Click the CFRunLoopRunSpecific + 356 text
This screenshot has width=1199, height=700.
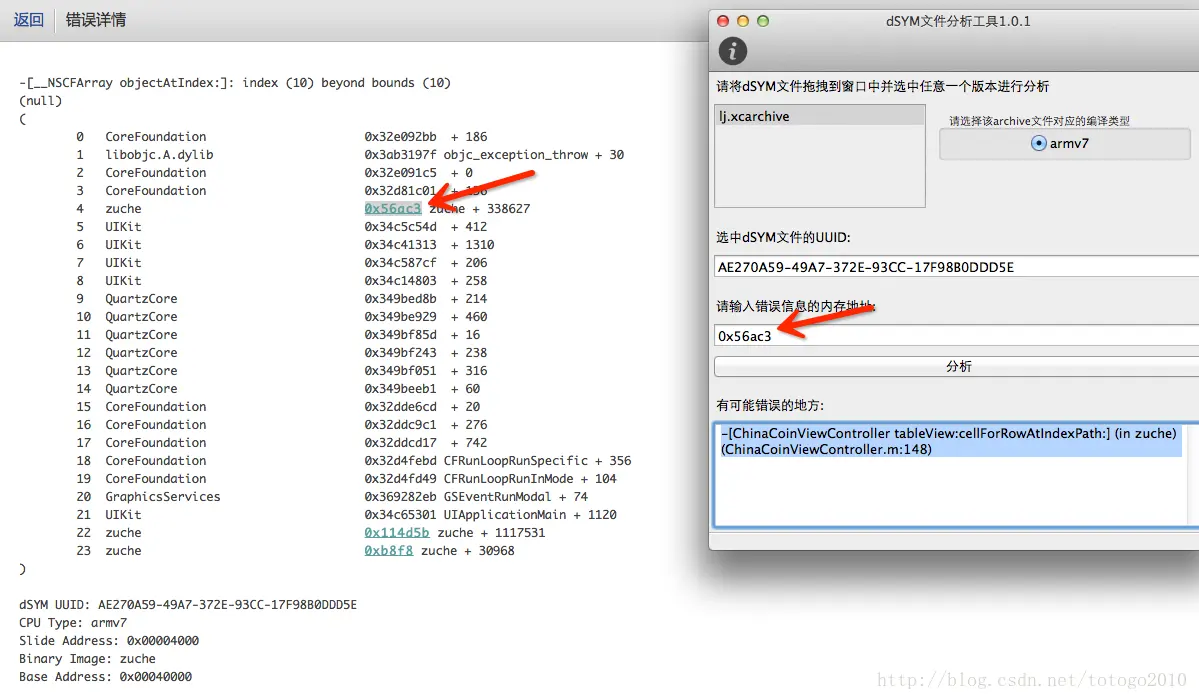(x=538, y=461)
